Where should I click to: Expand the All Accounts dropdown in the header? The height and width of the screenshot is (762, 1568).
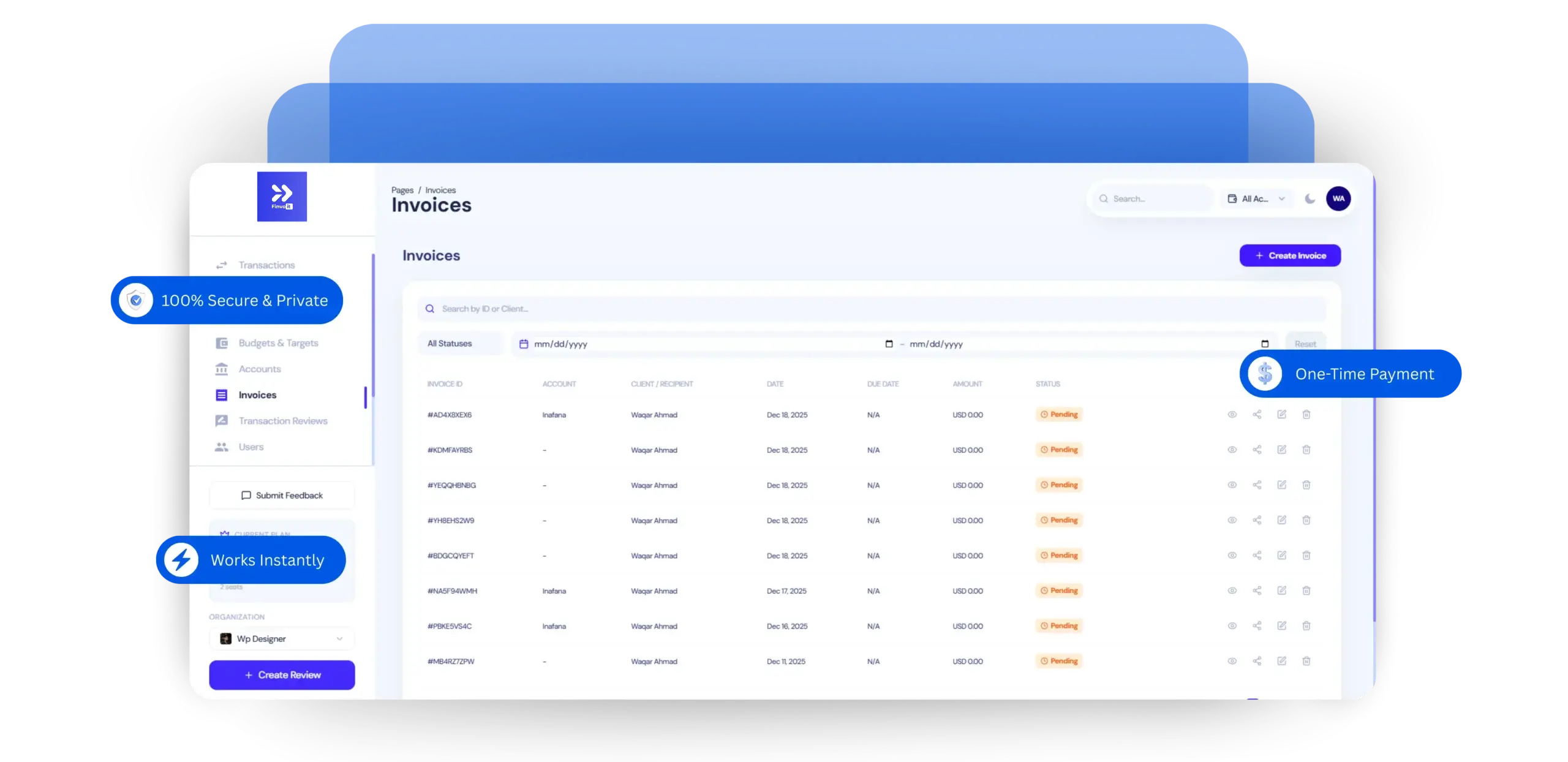pos(1256,198)
